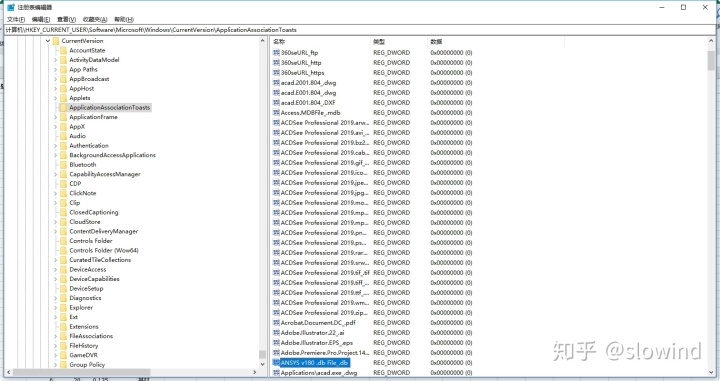Select the Extensions key
Screen dimensions: 720x381
[x=84, y=326]
